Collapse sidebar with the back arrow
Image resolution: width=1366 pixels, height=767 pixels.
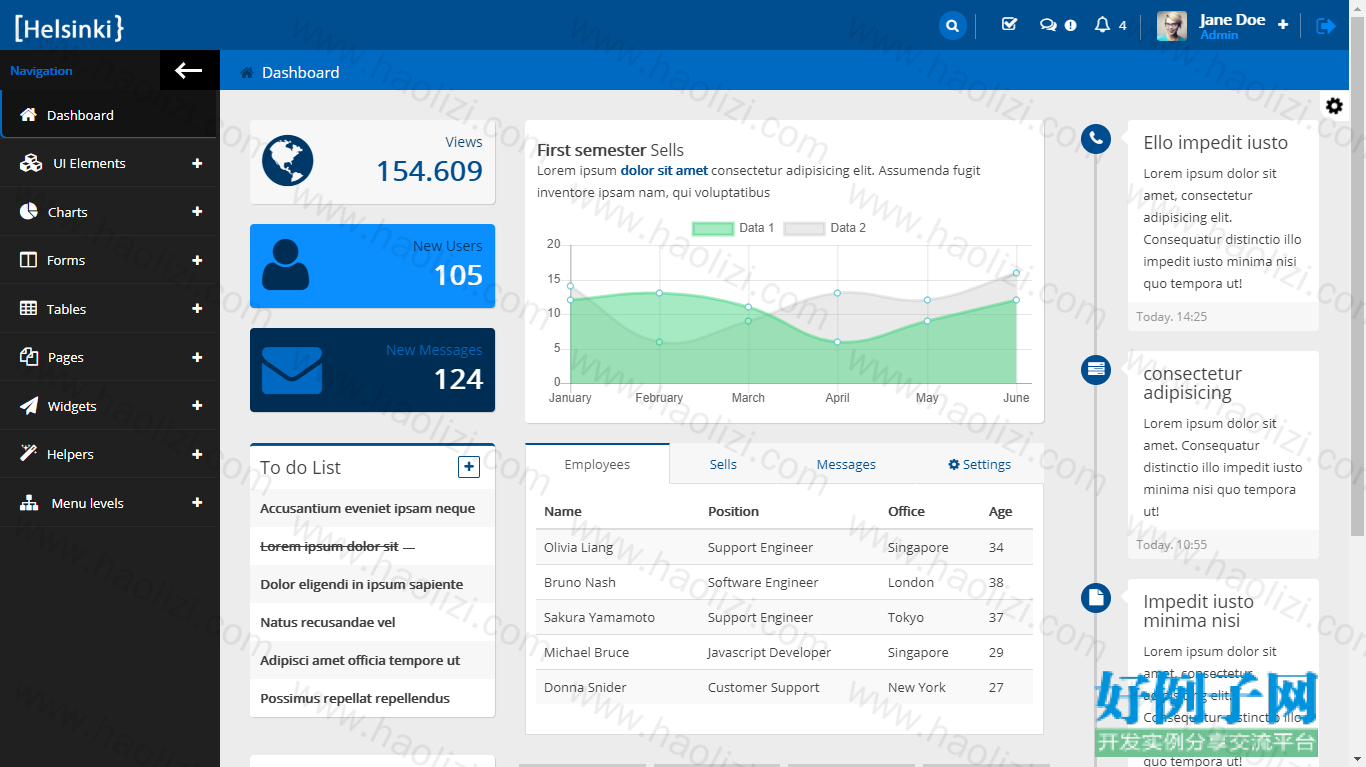tap(189, 70)
